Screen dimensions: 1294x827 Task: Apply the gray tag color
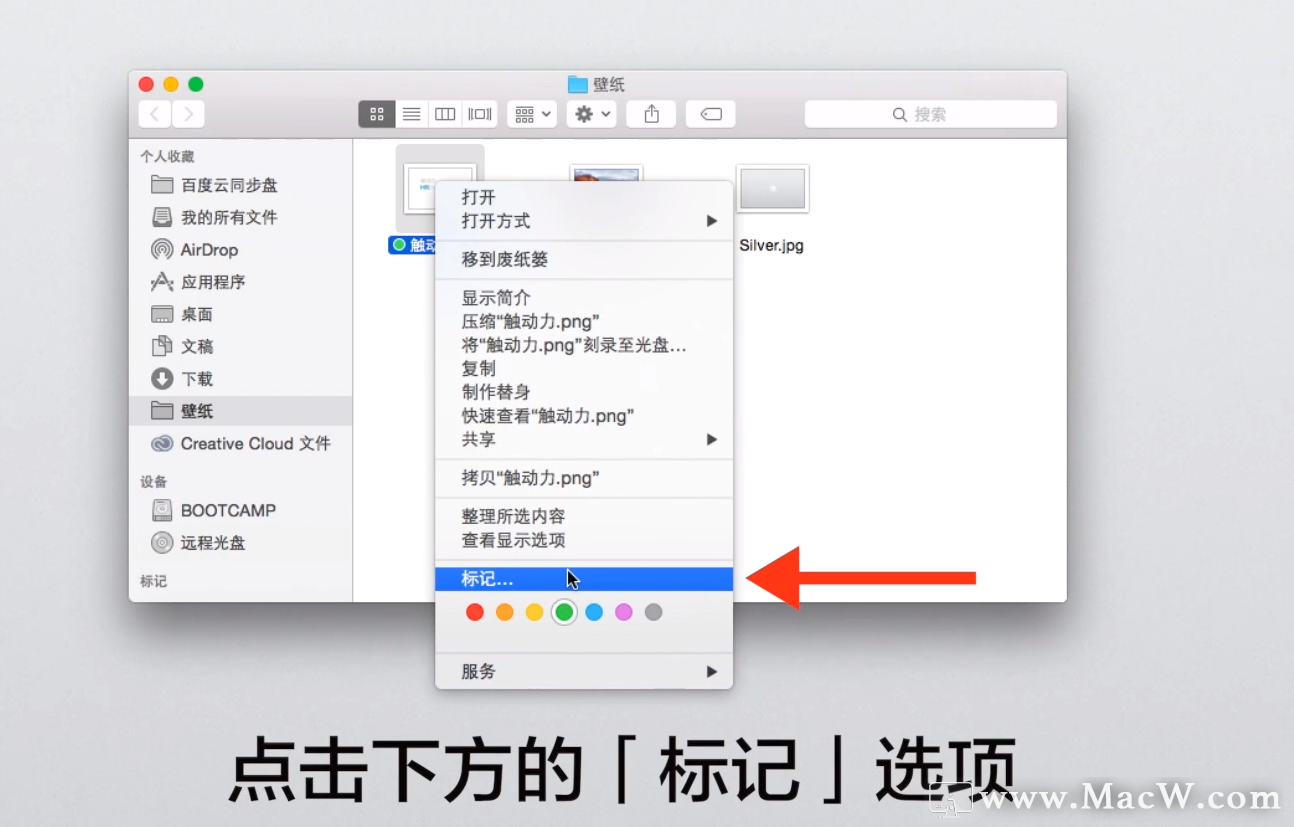pos(653,612)
